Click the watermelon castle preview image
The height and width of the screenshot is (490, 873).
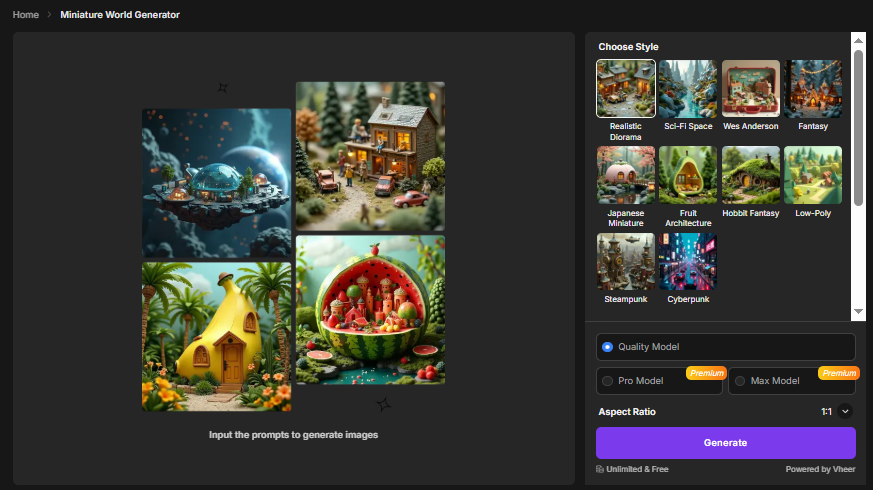coord(370,310)
